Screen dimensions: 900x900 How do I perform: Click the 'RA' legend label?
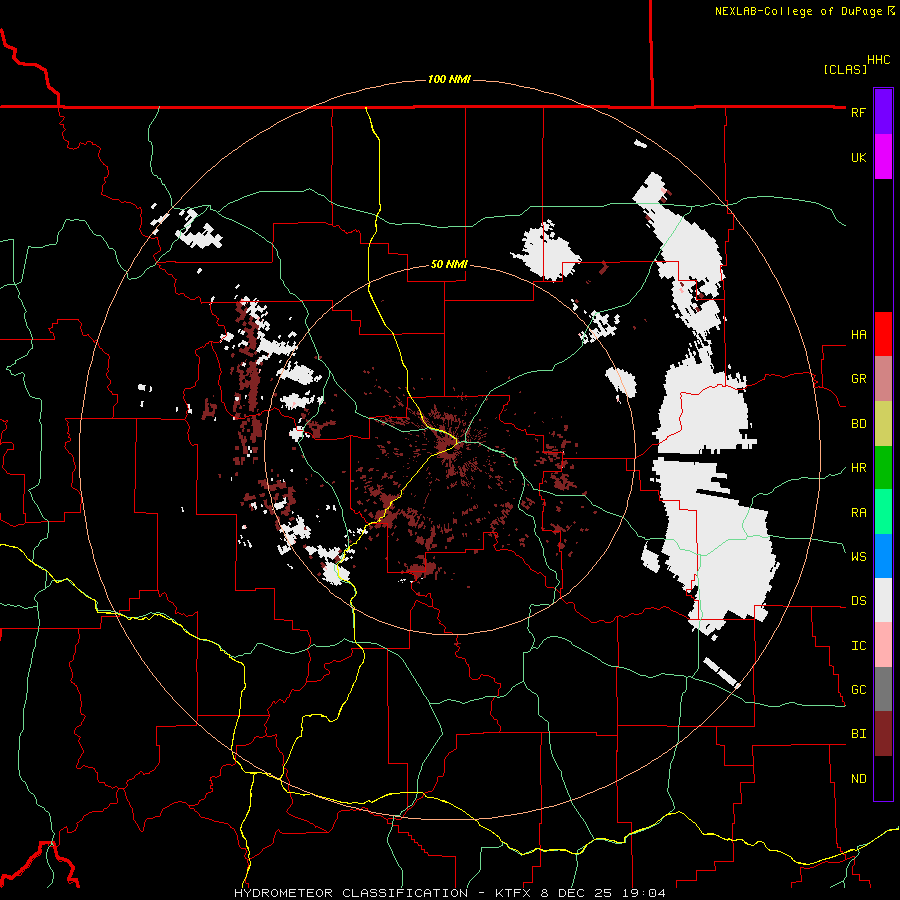click(x=858, y=513)
